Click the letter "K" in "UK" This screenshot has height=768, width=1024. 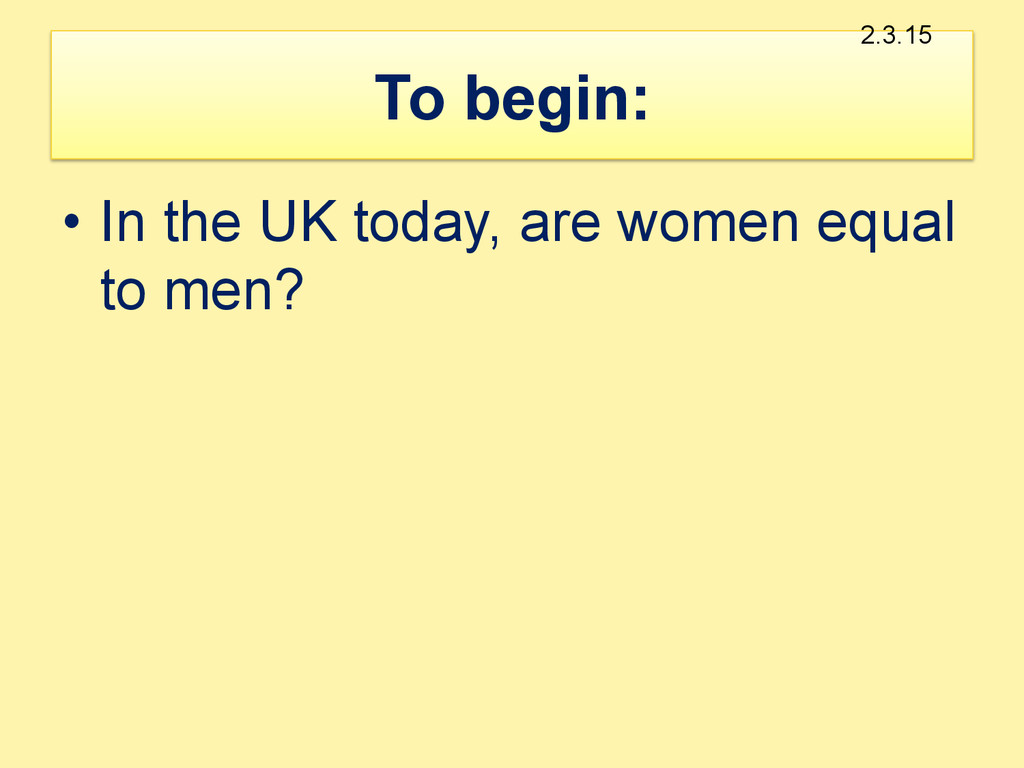tap(320, 221)
